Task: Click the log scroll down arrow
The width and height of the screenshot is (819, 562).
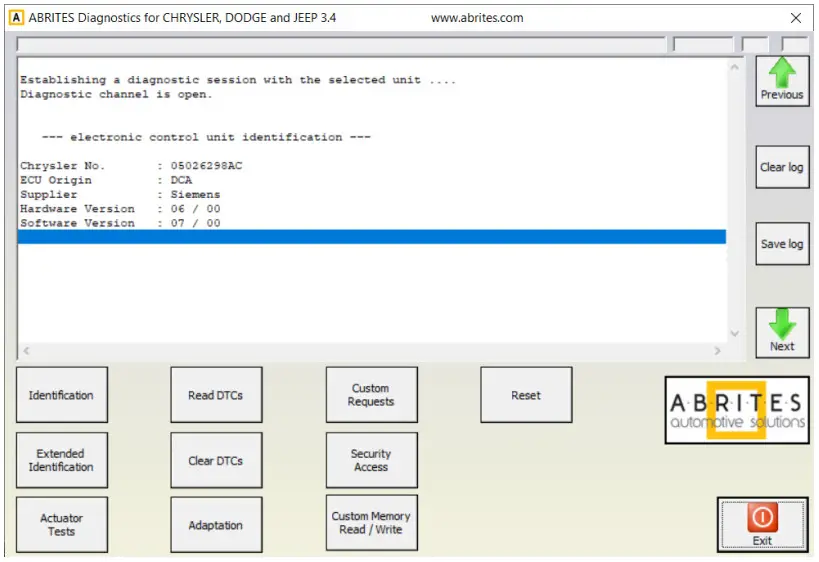Action: pos(734,333)
